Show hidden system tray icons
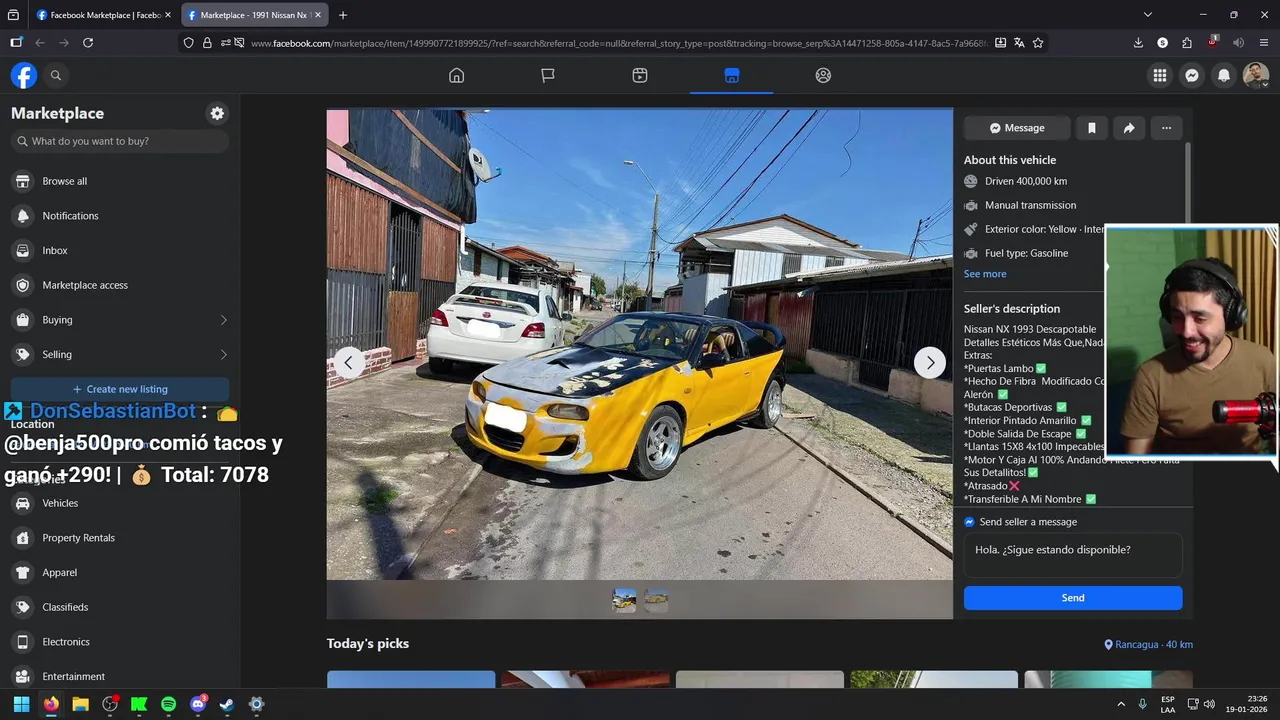Viewport: 1280px width, 720px height. tap(1121, 704)
